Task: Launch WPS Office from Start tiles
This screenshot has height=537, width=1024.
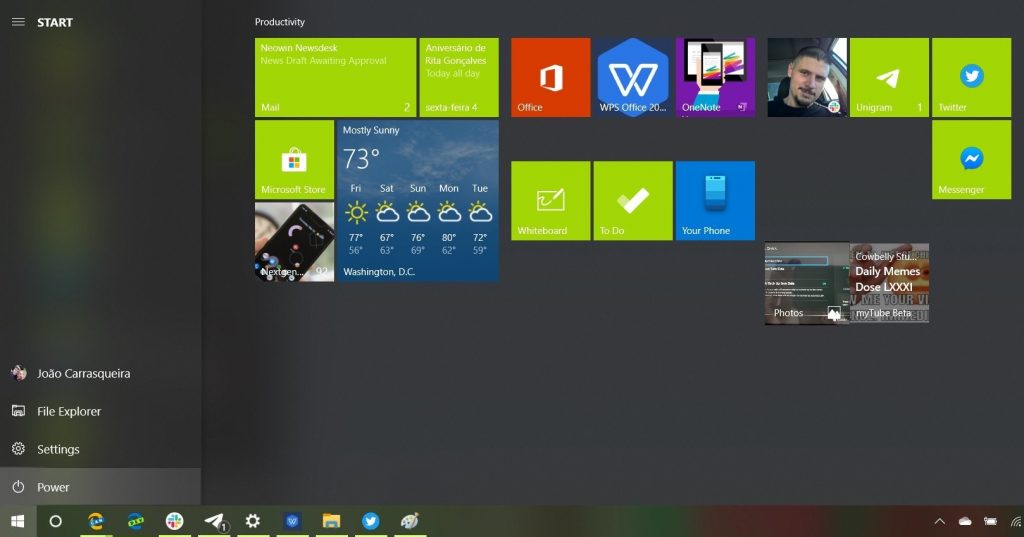Action: click(632, 78)
